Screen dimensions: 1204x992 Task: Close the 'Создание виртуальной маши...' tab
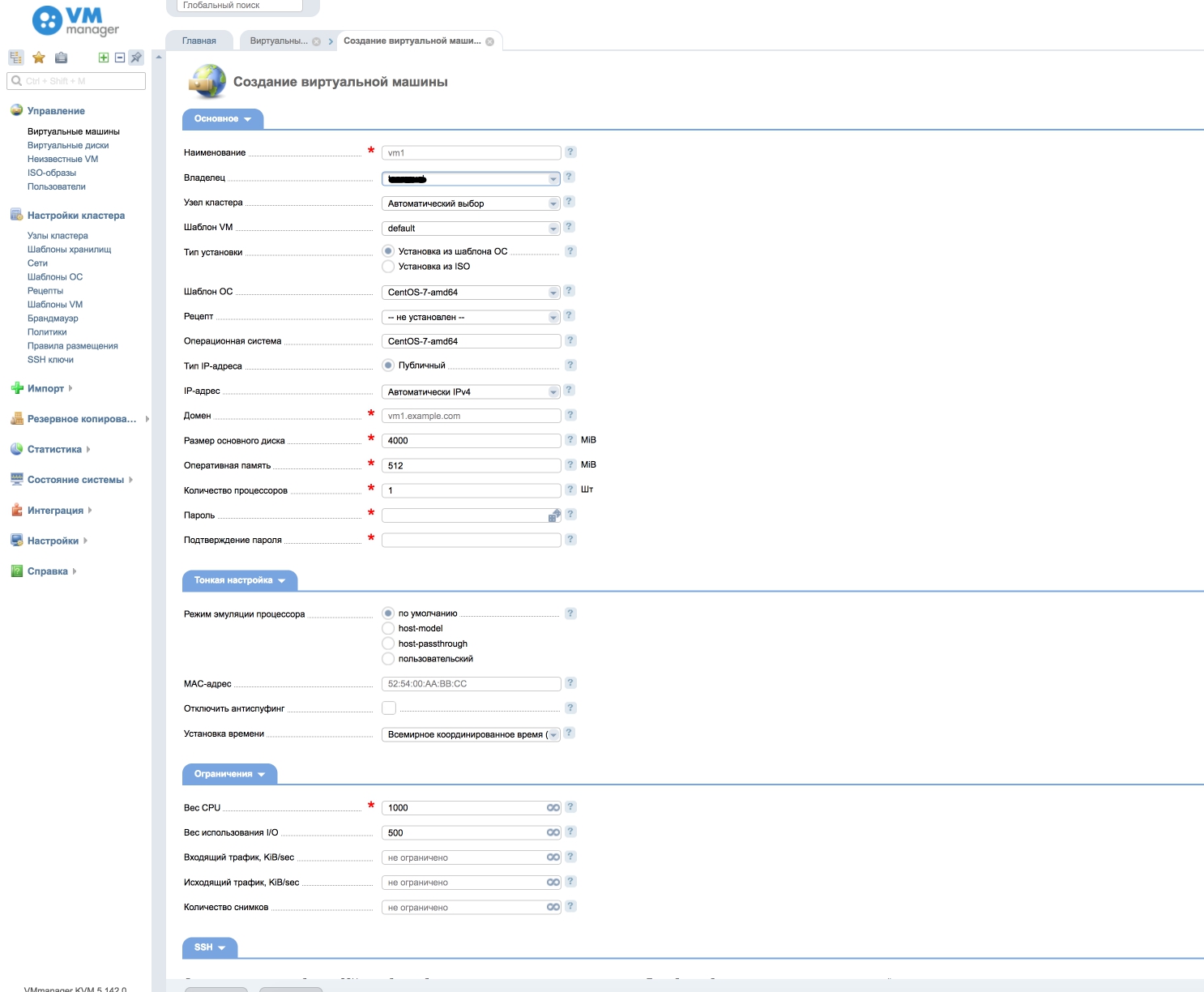[x=489, y=42]
